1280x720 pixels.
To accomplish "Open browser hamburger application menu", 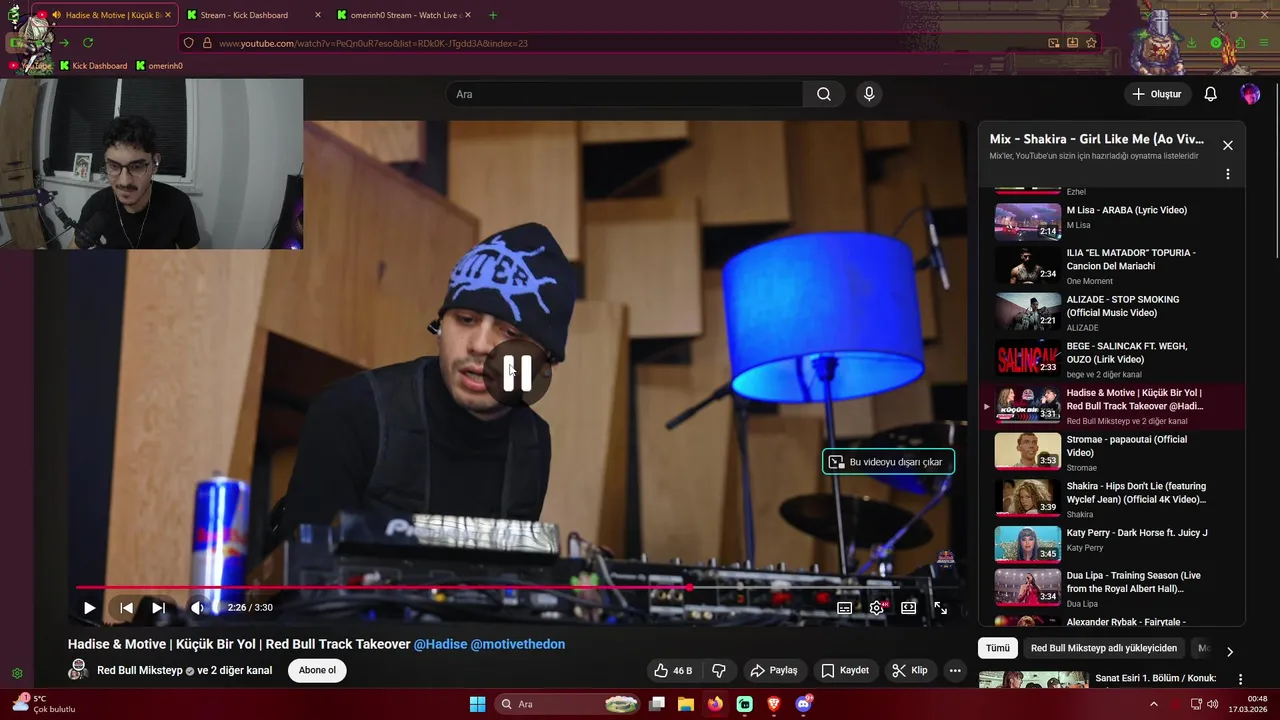I will [x=1262, y=43].
